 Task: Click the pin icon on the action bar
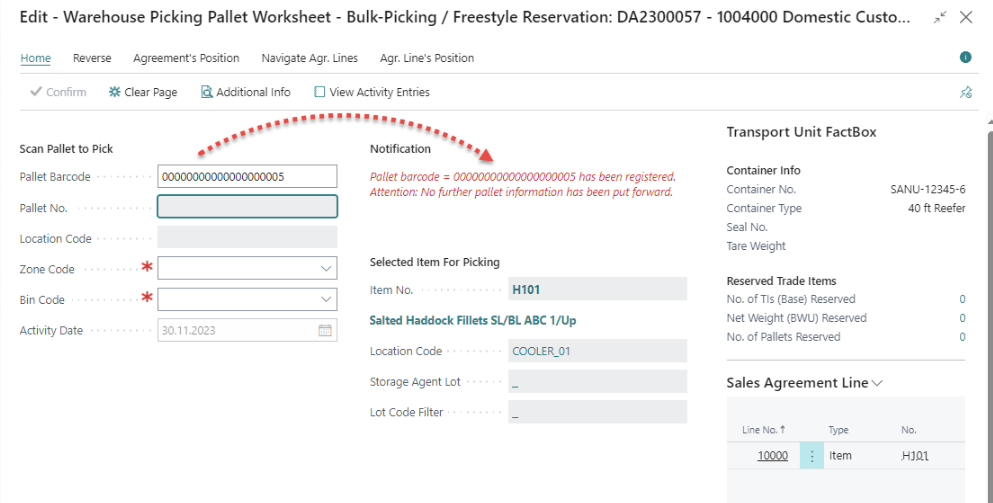(x=965, y=92)
